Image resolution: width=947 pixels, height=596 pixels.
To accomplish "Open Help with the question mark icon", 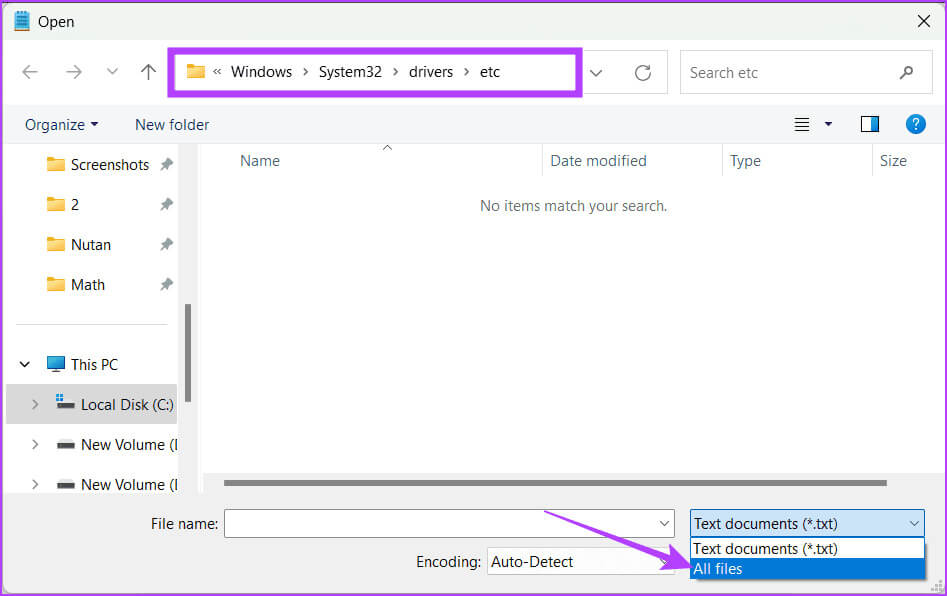I will 916,124.
